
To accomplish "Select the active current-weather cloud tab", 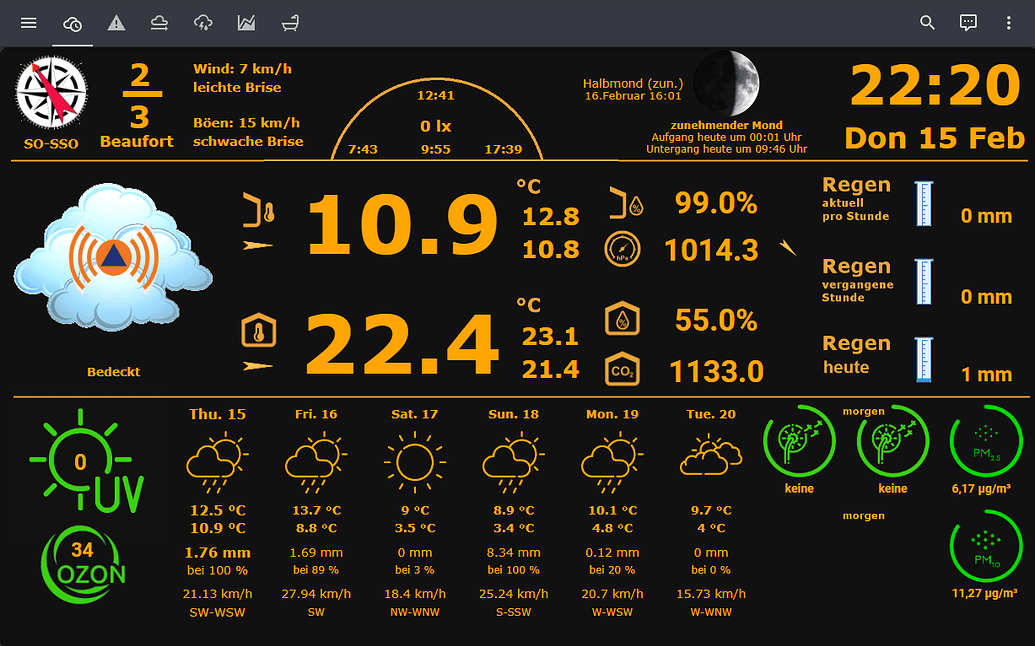I will click(71, 22).
